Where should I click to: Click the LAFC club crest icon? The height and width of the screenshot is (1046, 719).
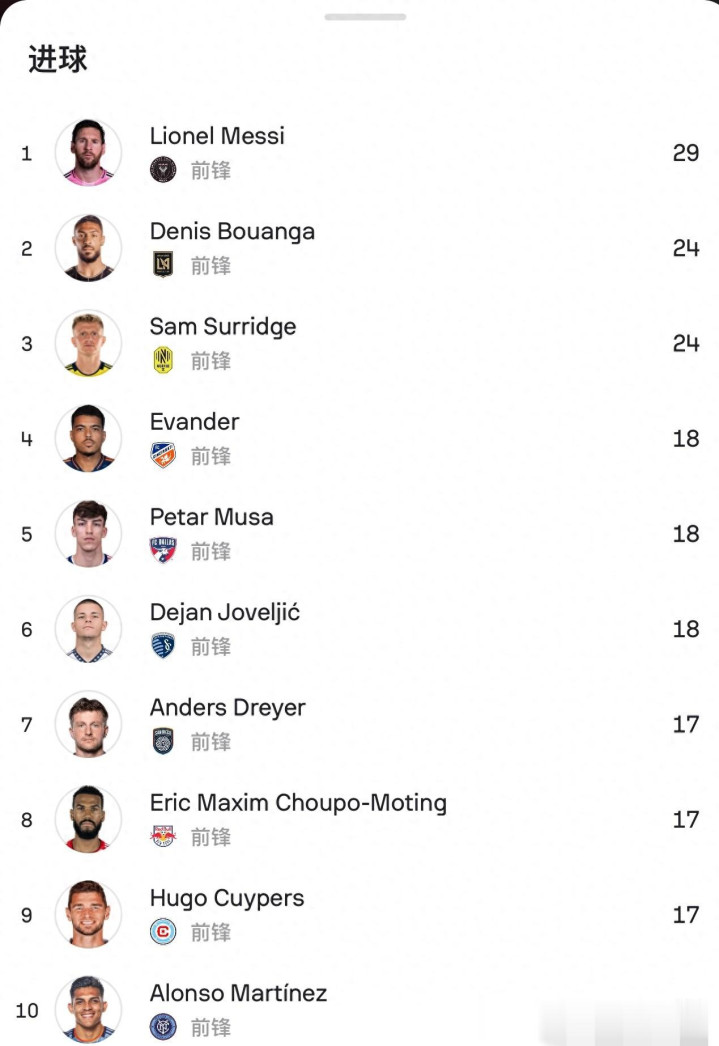pyautogui.click(x=162, y=265)
